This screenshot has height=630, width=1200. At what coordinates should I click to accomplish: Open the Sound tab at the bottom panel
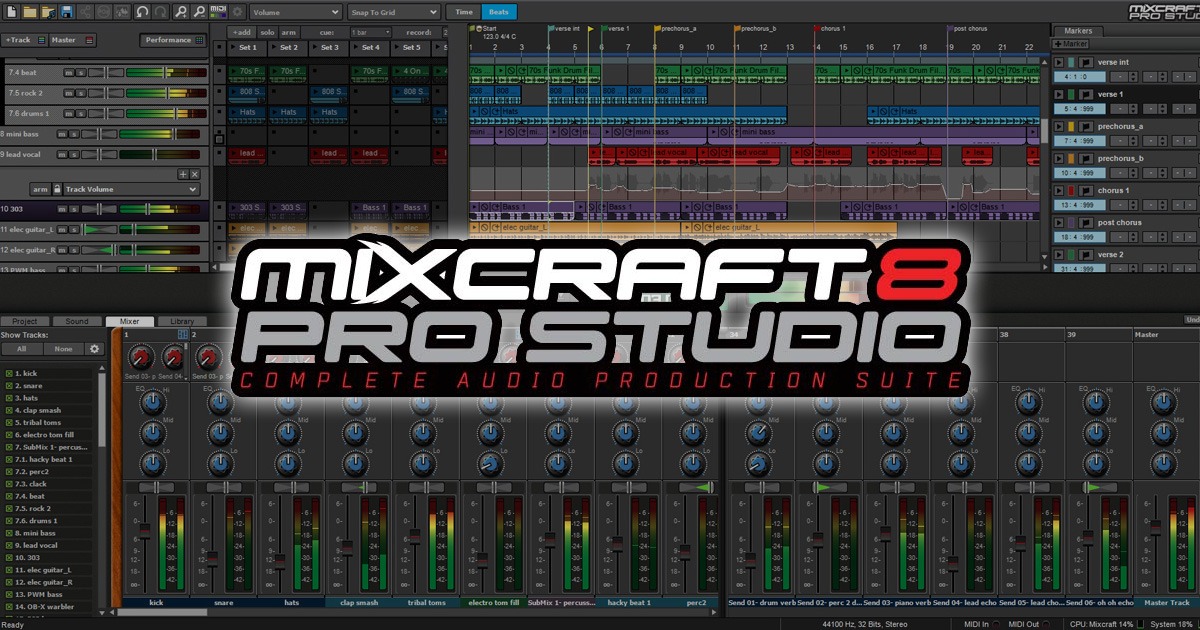[78, 321]
